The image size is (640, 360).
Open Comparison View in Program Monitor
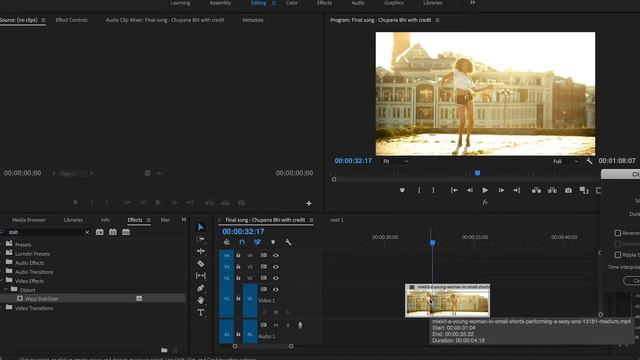(x=584, y=190)
